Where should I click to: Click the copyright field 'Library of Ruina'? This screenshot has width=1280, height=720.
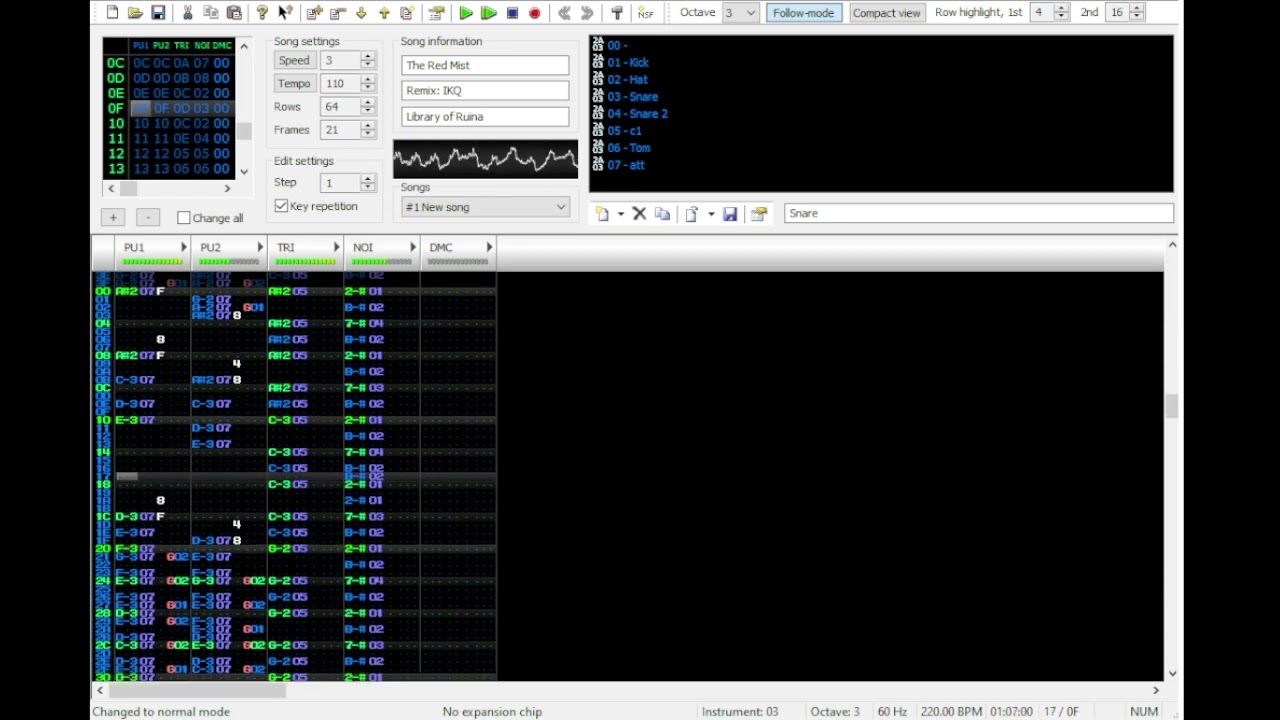[485, 117]
